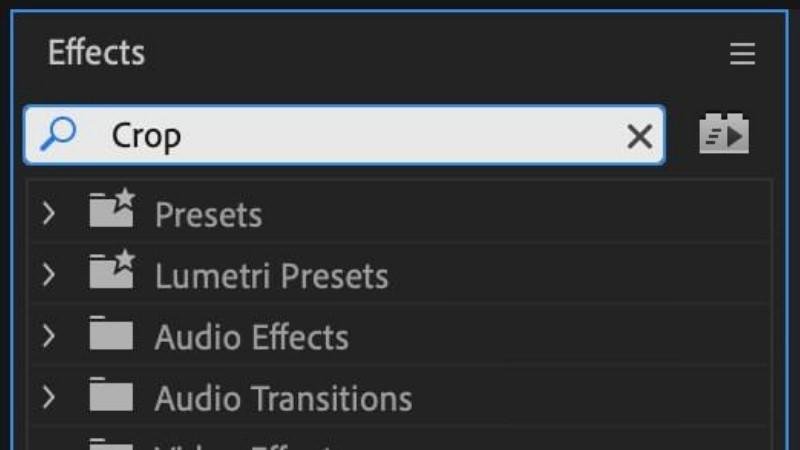Click the Presets starred folder icon
The height and width of the screenshot is (450, 800).
pos(111,211)
